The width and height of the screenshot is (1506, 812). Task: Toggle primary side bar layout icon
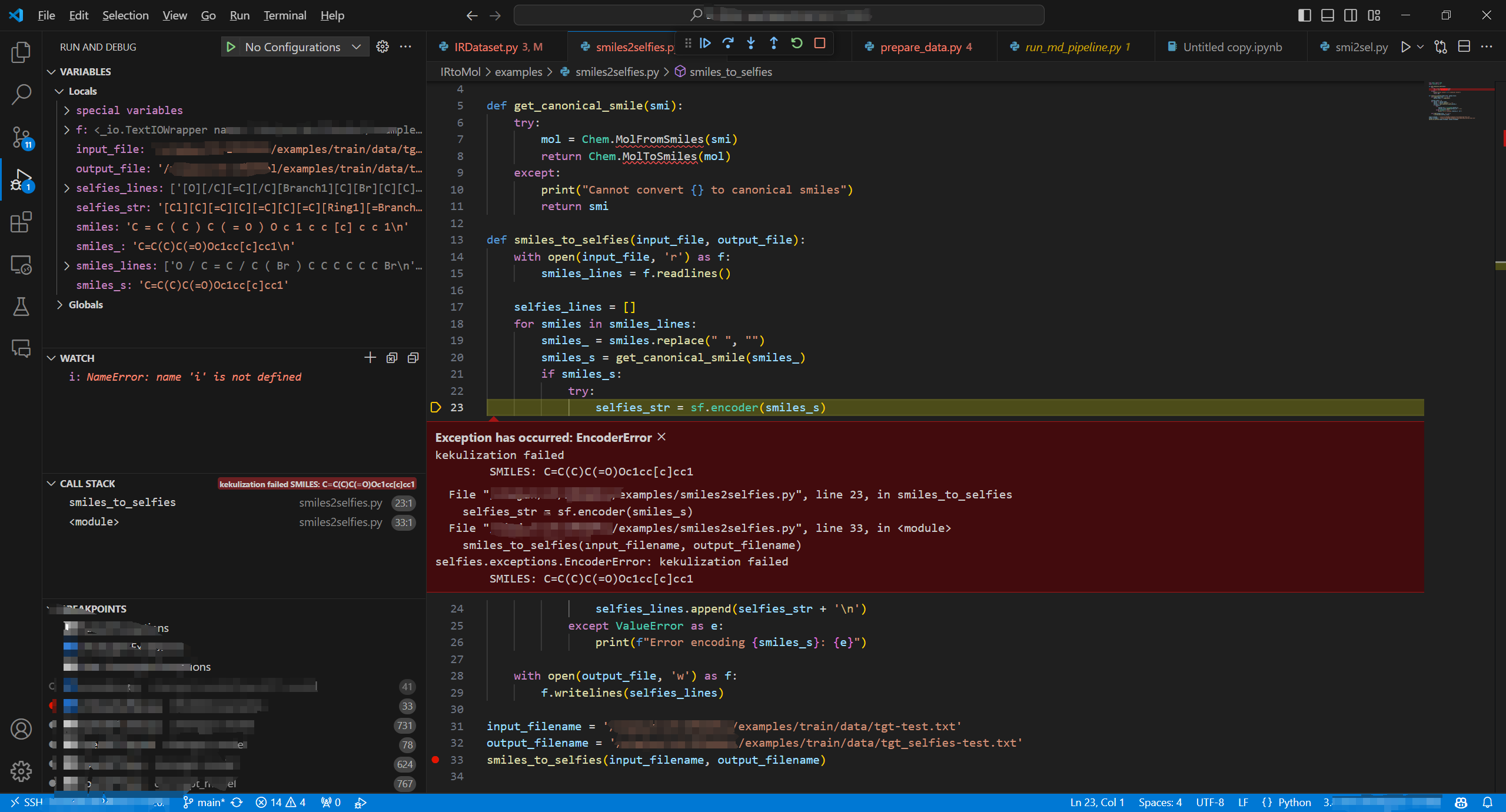click(x=1304, y=15)
